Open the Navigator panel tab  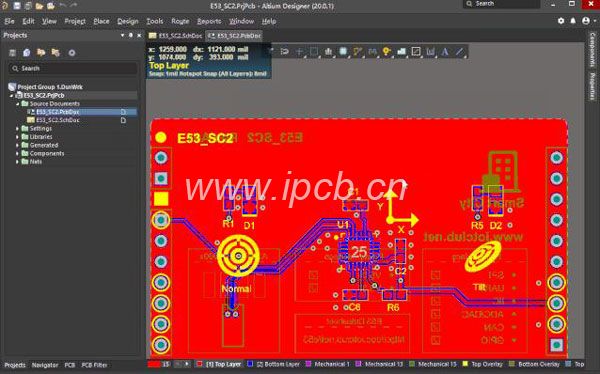pyautogui.click(x=45, y=365)
